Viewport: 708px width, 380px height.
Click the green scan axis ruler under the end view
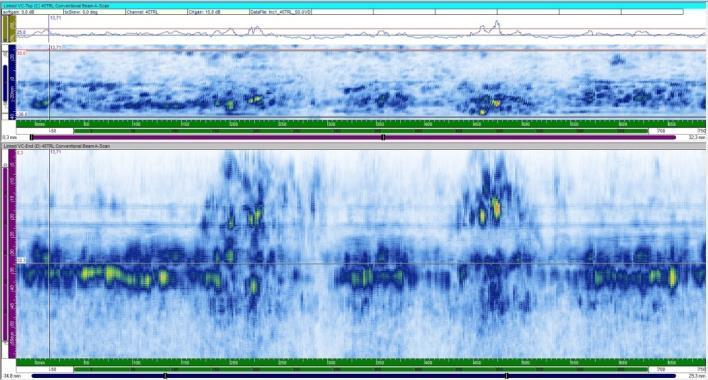pyautogui.click(x=361, y=362)
